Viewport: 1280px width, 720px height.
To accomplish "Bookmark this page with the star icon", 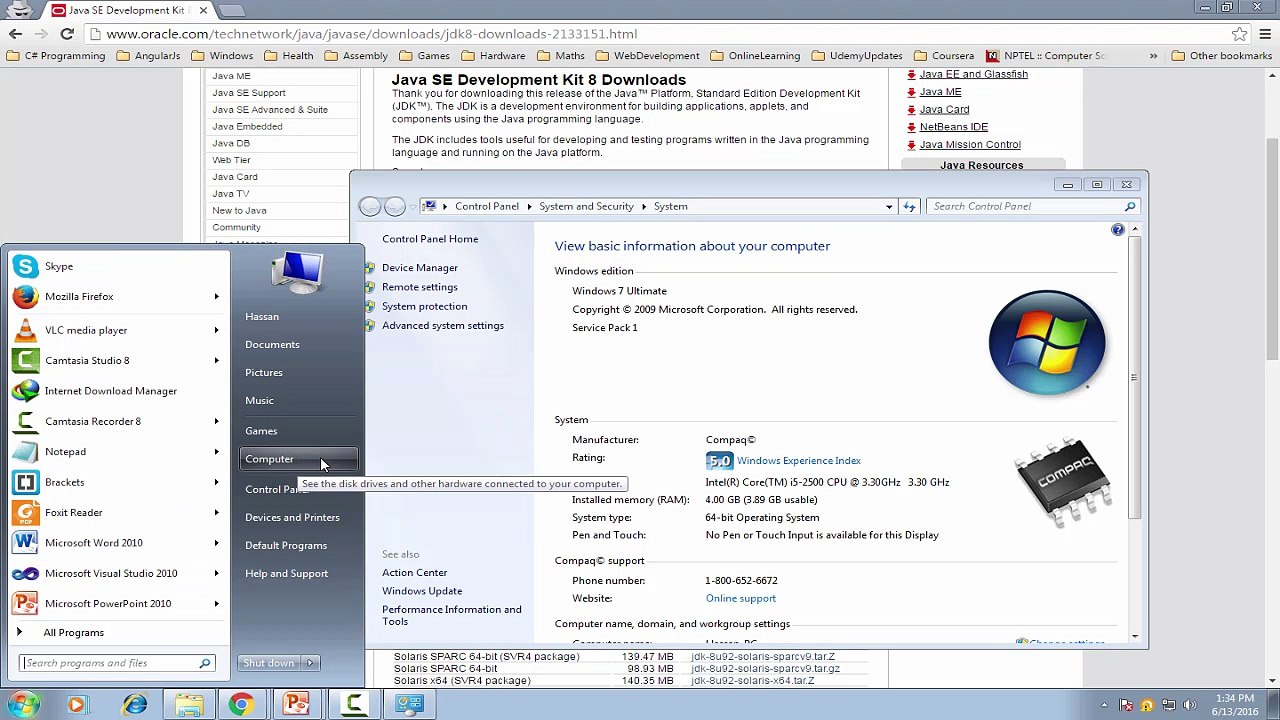I will pyautogui.click(x=1239, y=34).
